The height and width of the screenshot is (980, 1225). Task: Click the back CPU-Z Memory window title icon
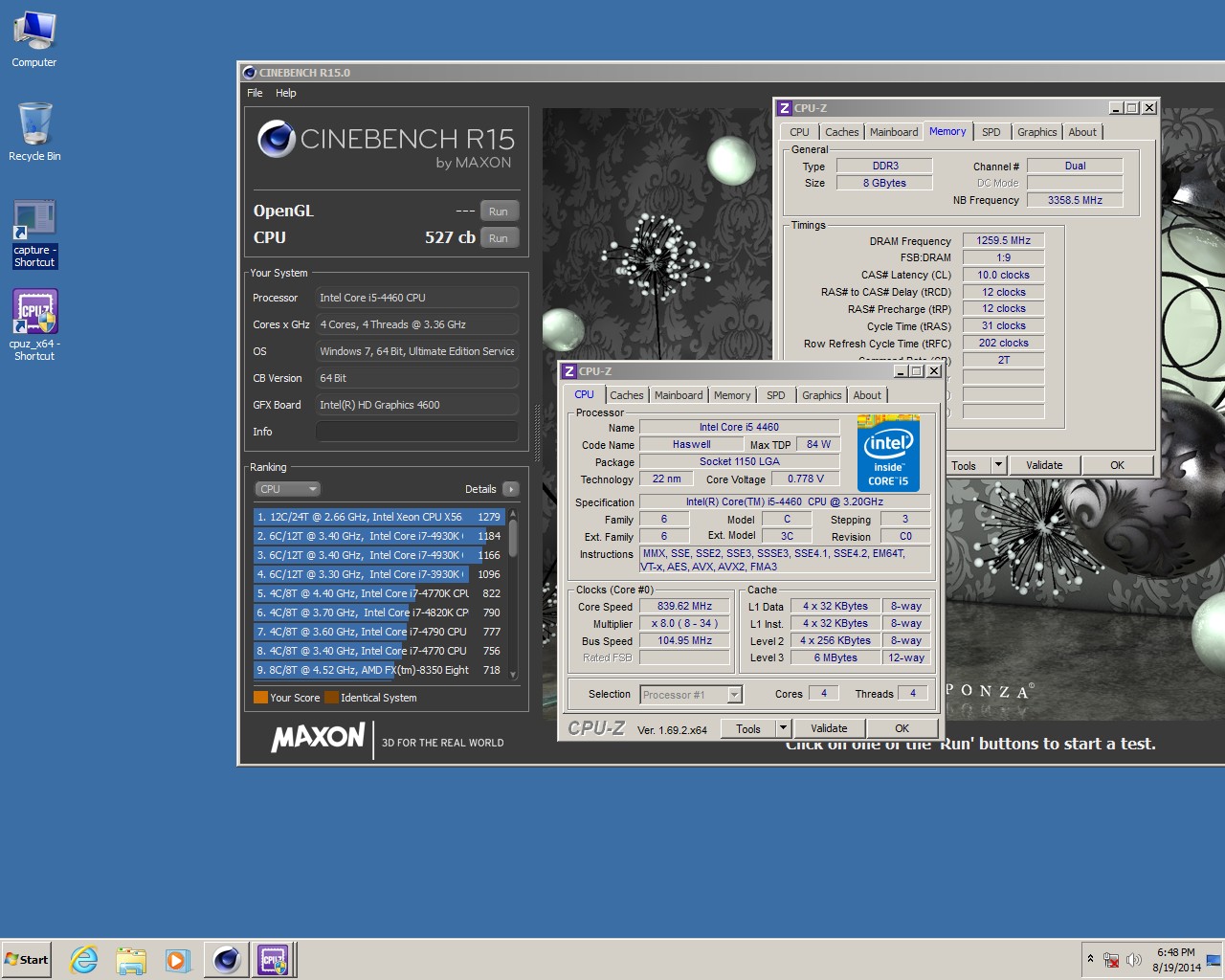[x=785, y=108]
